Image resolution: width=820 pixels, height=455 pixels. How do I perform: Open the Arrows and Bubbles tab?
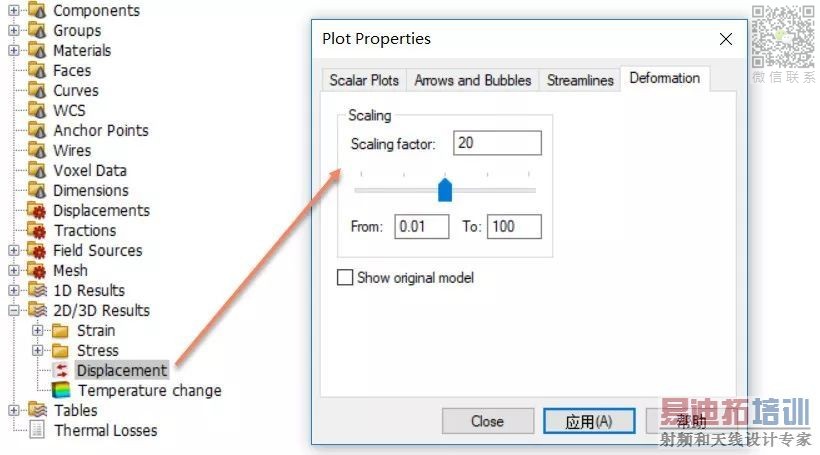click(x=472, y=80)
